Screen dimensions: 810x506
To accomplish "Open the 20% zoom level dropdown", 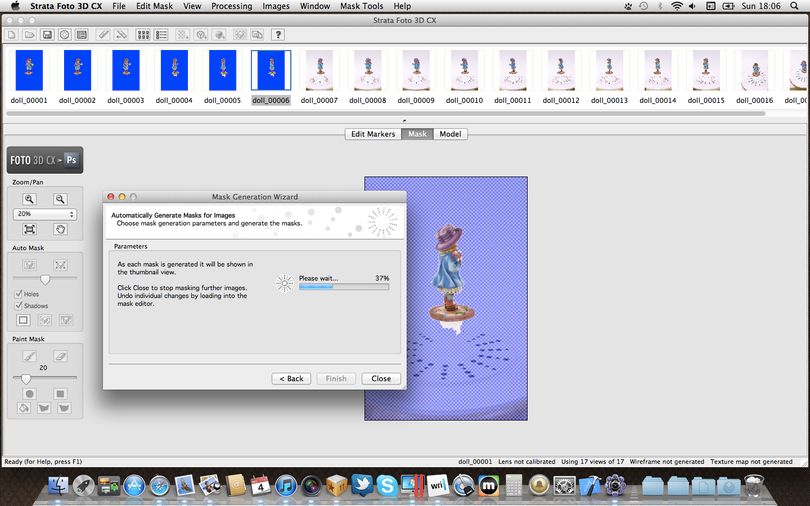I will (44, 214).
